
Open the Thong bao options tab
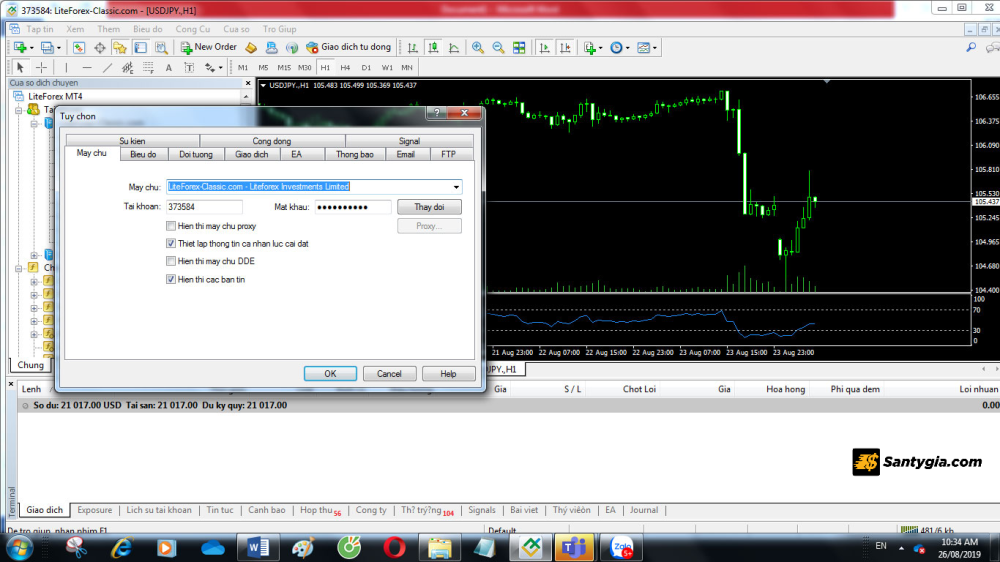coord(355,154)
